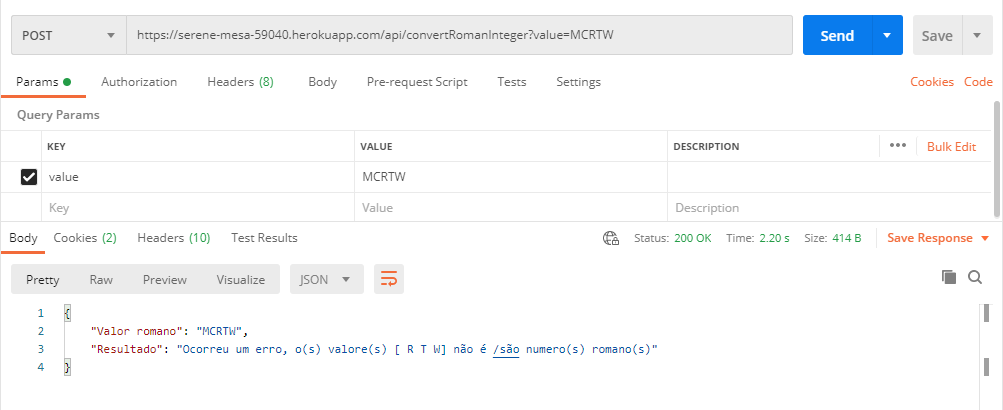The height and width of the screenshot is (410, 1003).
Task: Open the three-dots column options
Action: 897,146
